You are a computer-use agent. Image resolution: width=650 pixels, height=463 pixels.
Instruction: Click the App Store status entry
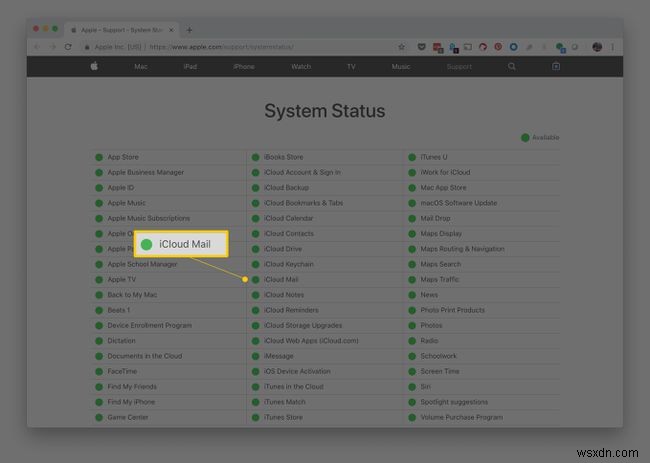(x=123, y=157)
